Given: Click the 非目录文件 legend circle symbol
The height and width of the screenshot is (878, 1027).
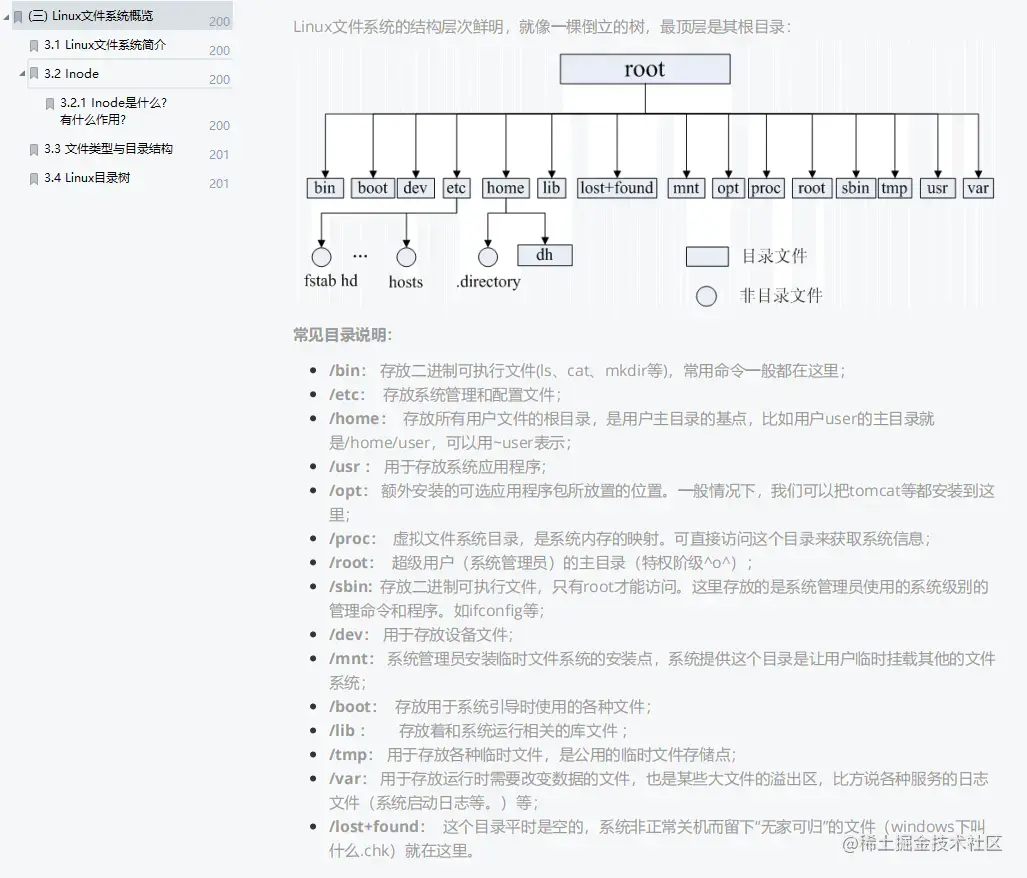Looking at the screenshot, I should tap(707, 296).
